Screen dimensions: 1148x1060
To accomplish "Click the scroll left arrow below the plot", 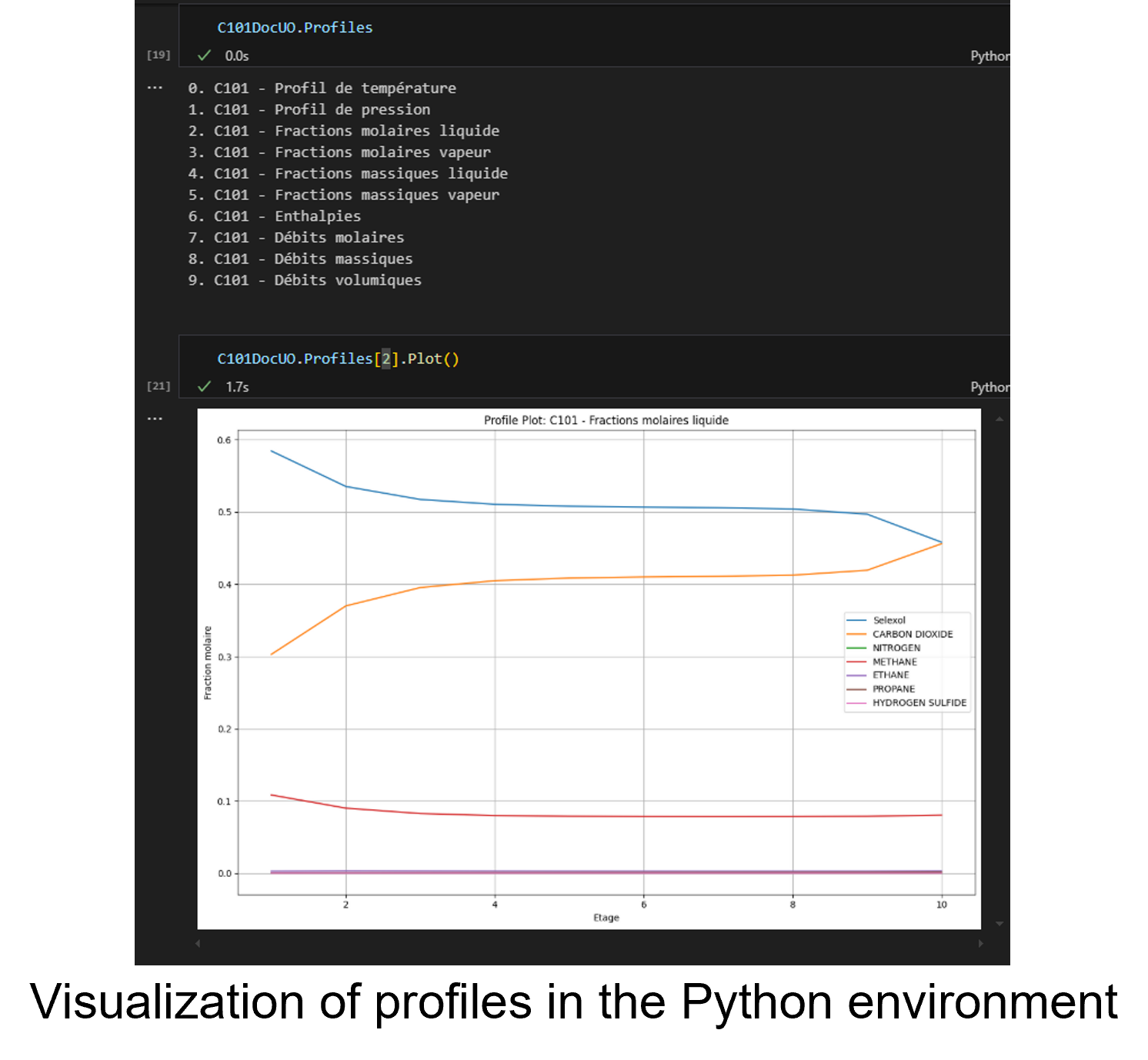I will pyautogui.click(x=199, y=943).
